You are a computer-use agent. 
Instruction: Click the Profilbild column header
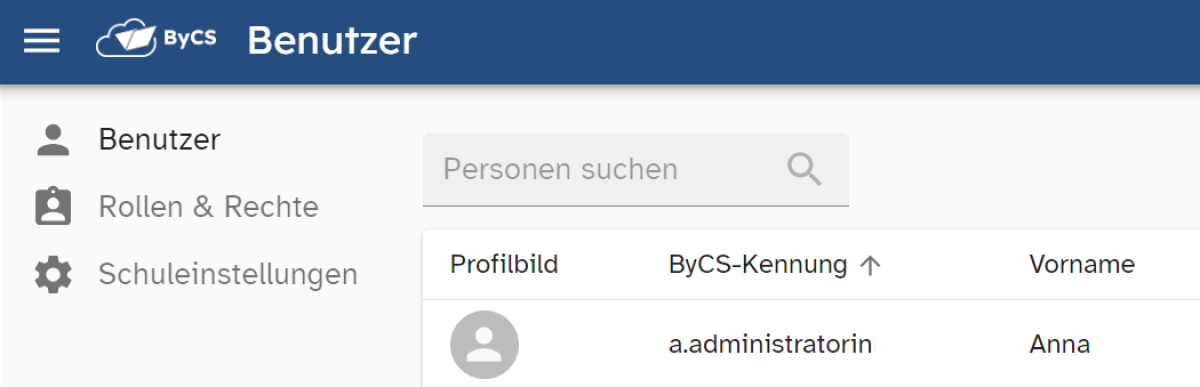coord(504,265)
